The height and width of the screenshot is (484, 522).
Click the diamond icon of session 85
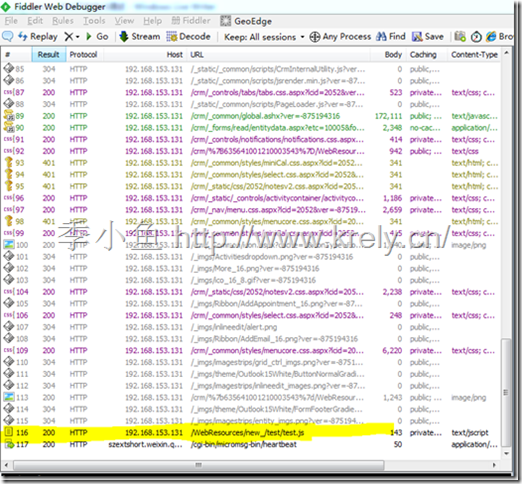[x=8, y=68]
